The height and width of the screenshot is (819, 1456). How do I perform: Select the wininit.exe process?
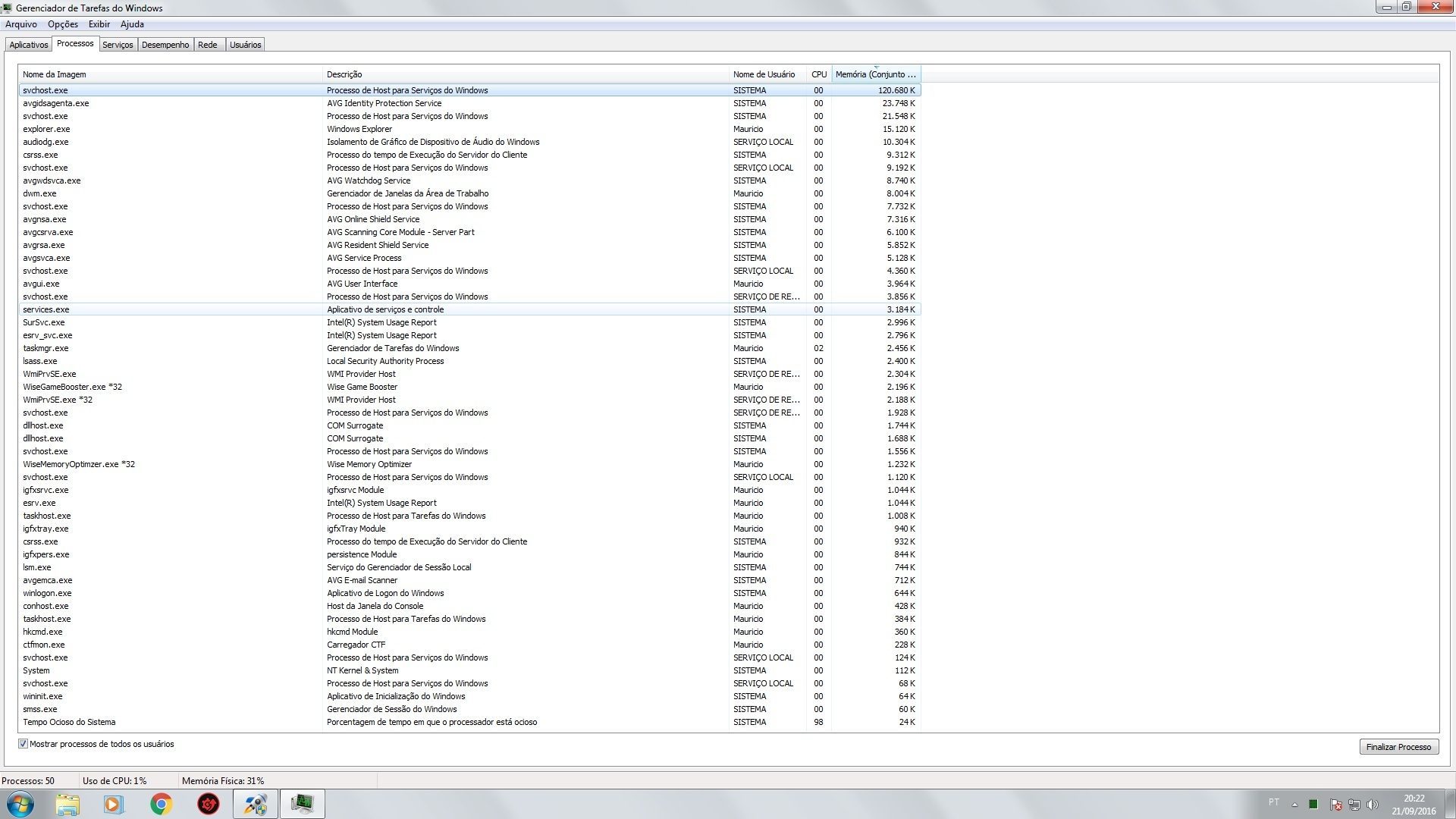click(x=470, y=696)
